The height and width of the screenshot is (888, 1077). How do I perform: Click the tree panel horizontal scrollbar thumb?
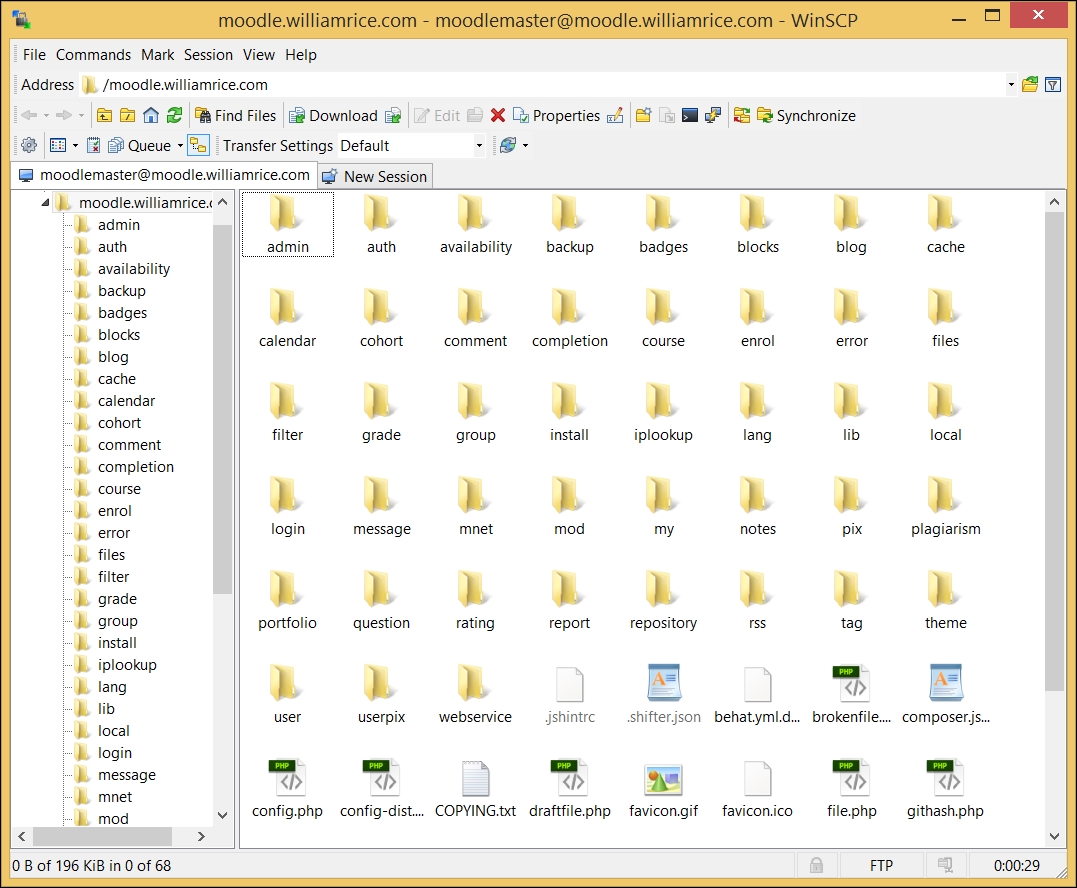coord(102,836)
